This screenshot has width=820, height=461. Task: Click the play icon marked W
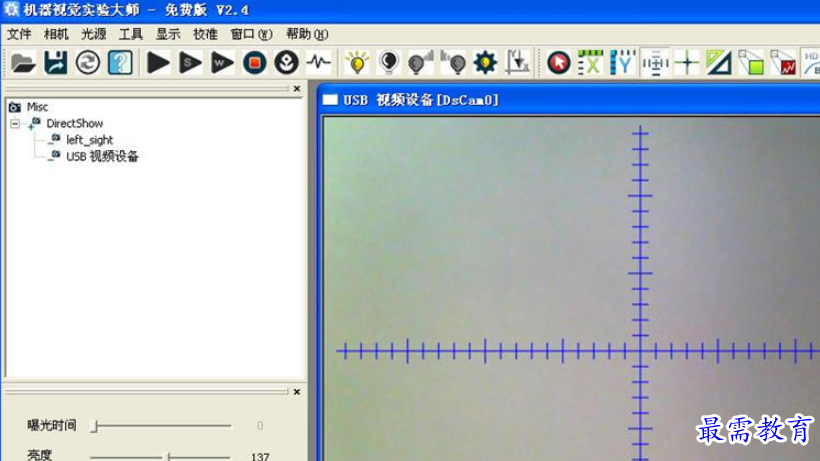pyautogui.click(x=222, y=63)
